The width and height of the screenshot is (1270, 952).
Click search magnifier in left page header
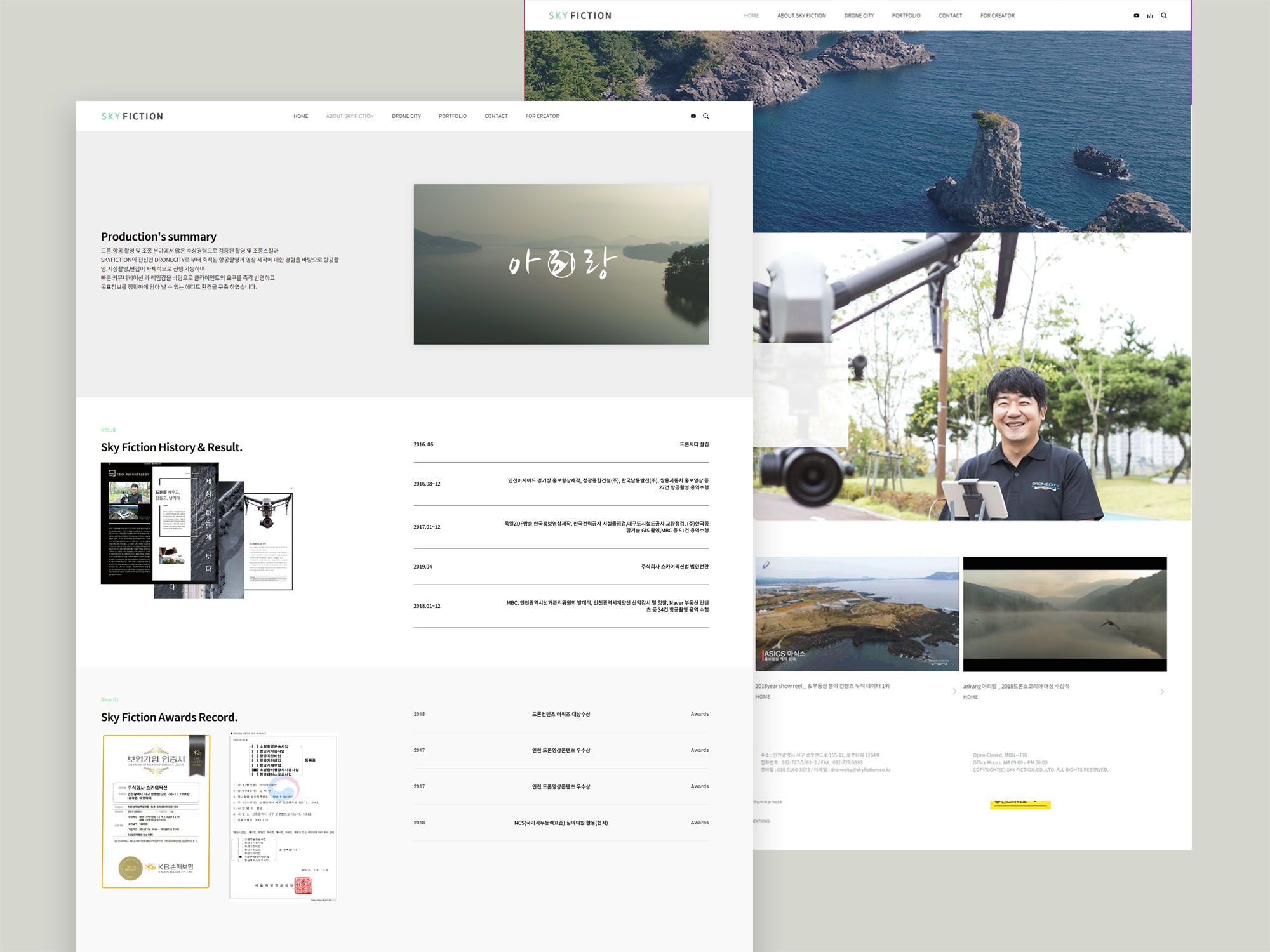pos(705,116)
